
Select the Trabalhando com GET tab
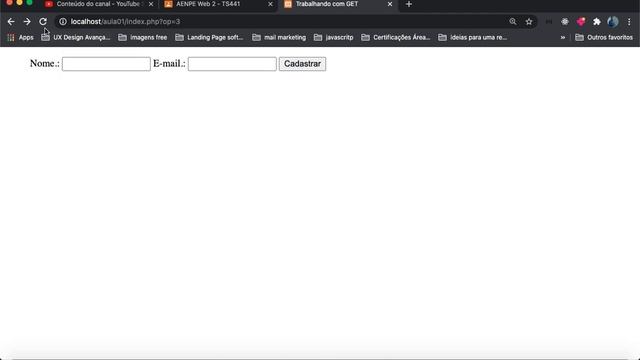337,4
